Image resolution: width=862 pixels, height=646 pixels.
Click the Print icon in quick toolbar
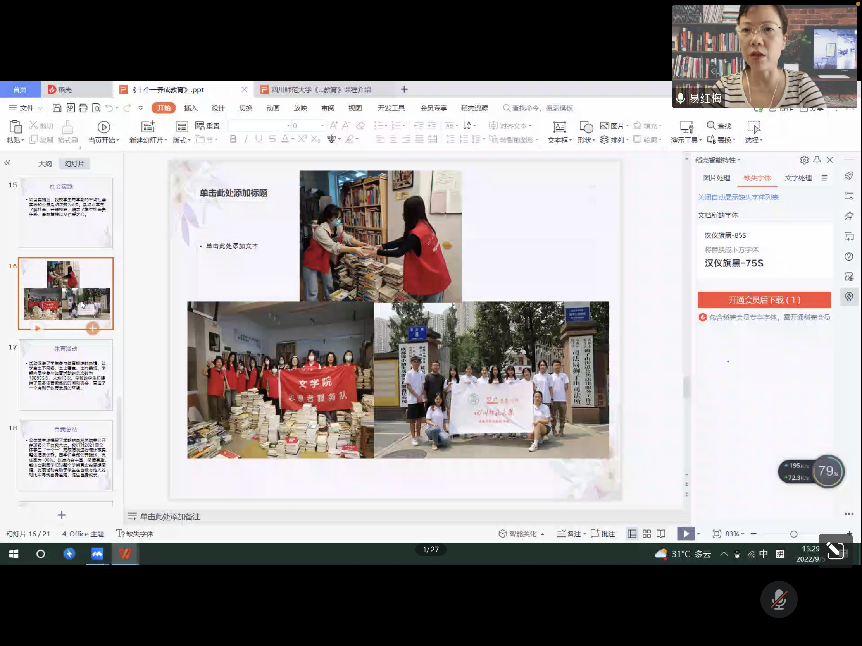[83, 108]
